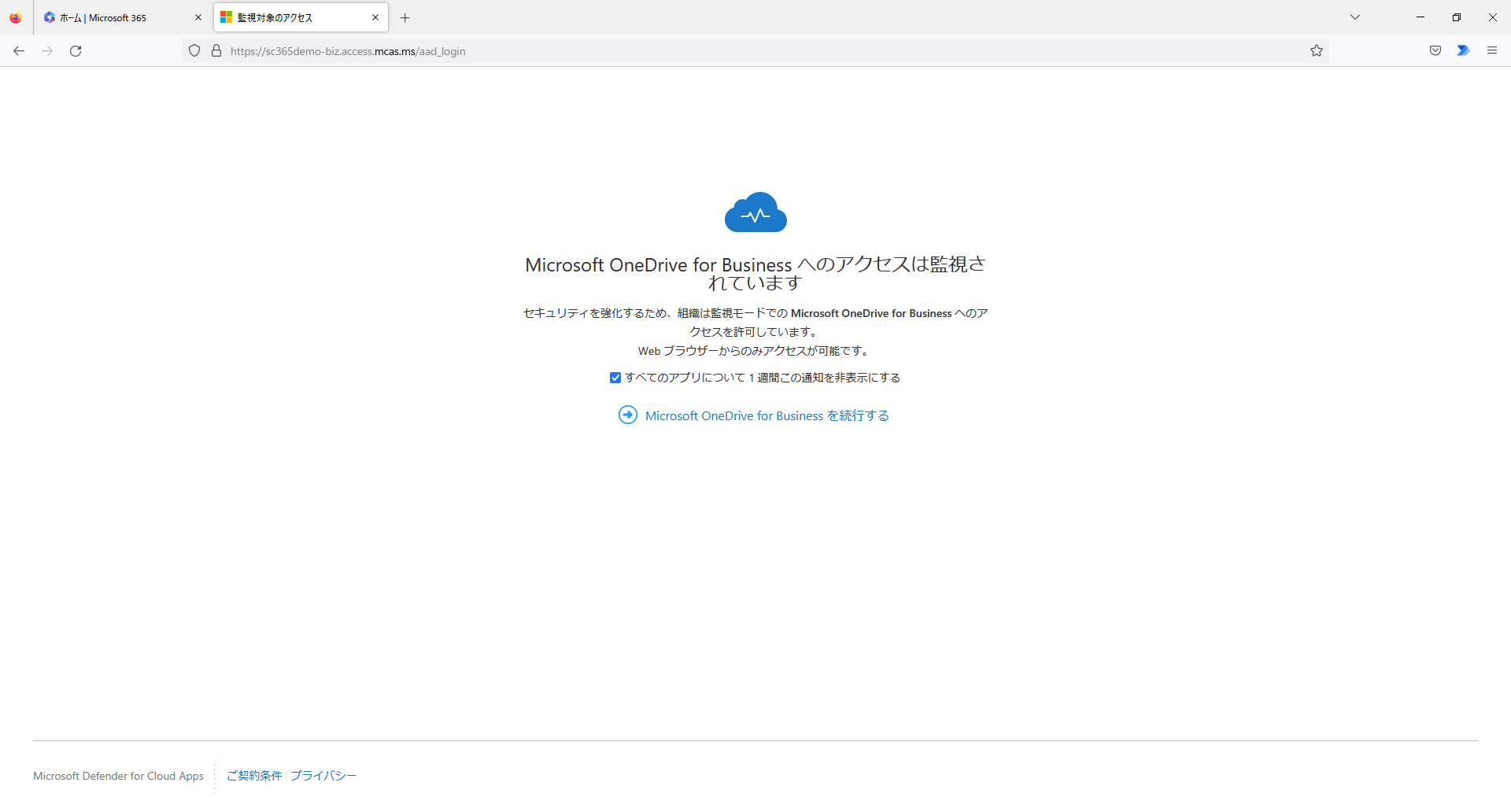
Task: Close the 監視対象のアクセス tab
Action: click(x=375, y=17)
